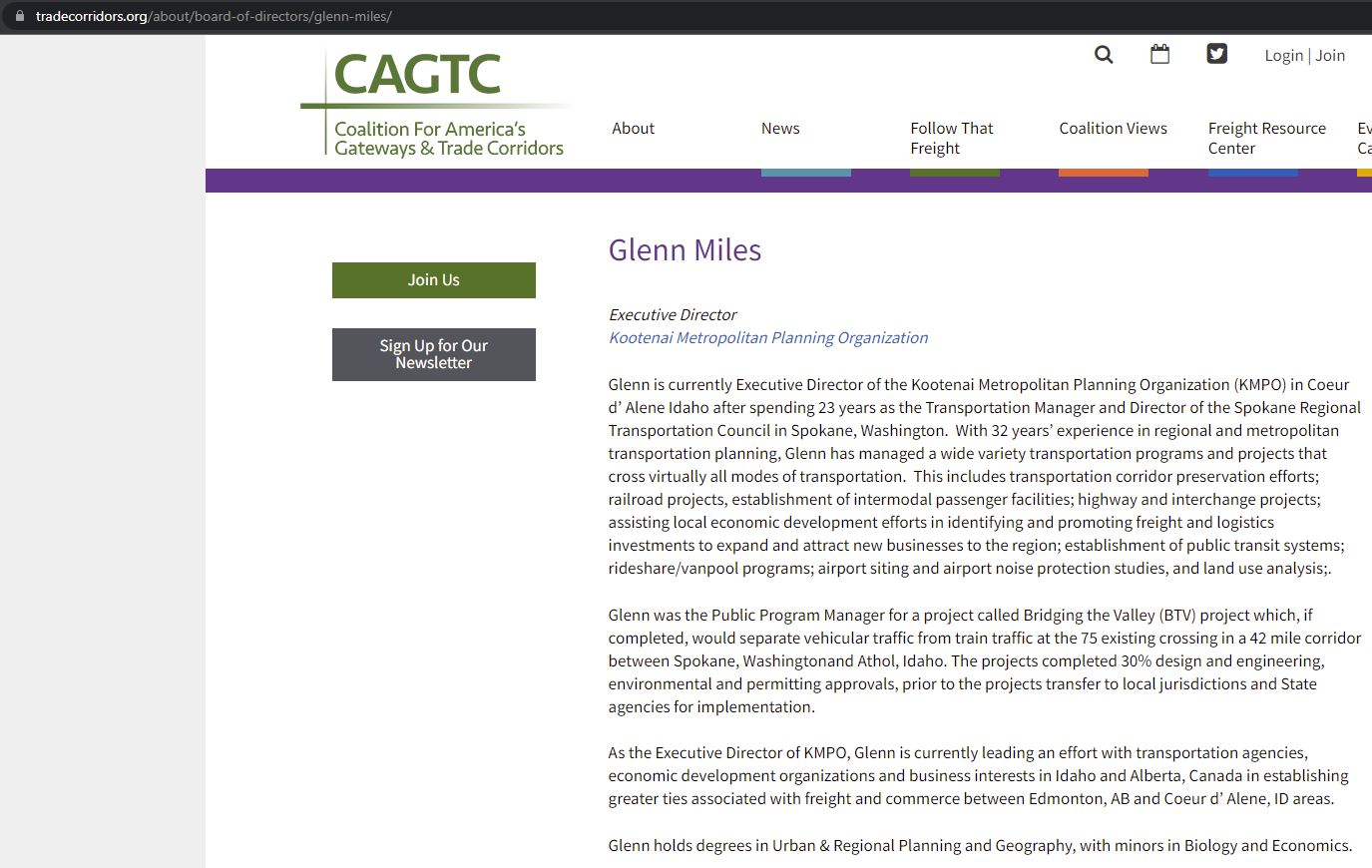This screenshot has height=868, width=1372.
Task: Open the Coalition Views menu
Action: (x=1113, y=128)
